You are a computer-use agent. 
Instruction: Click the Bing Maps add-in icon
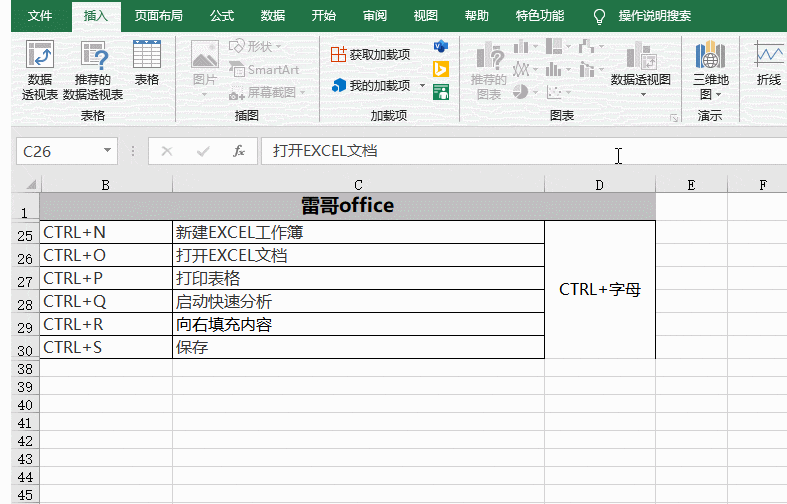tap(441, 69)
